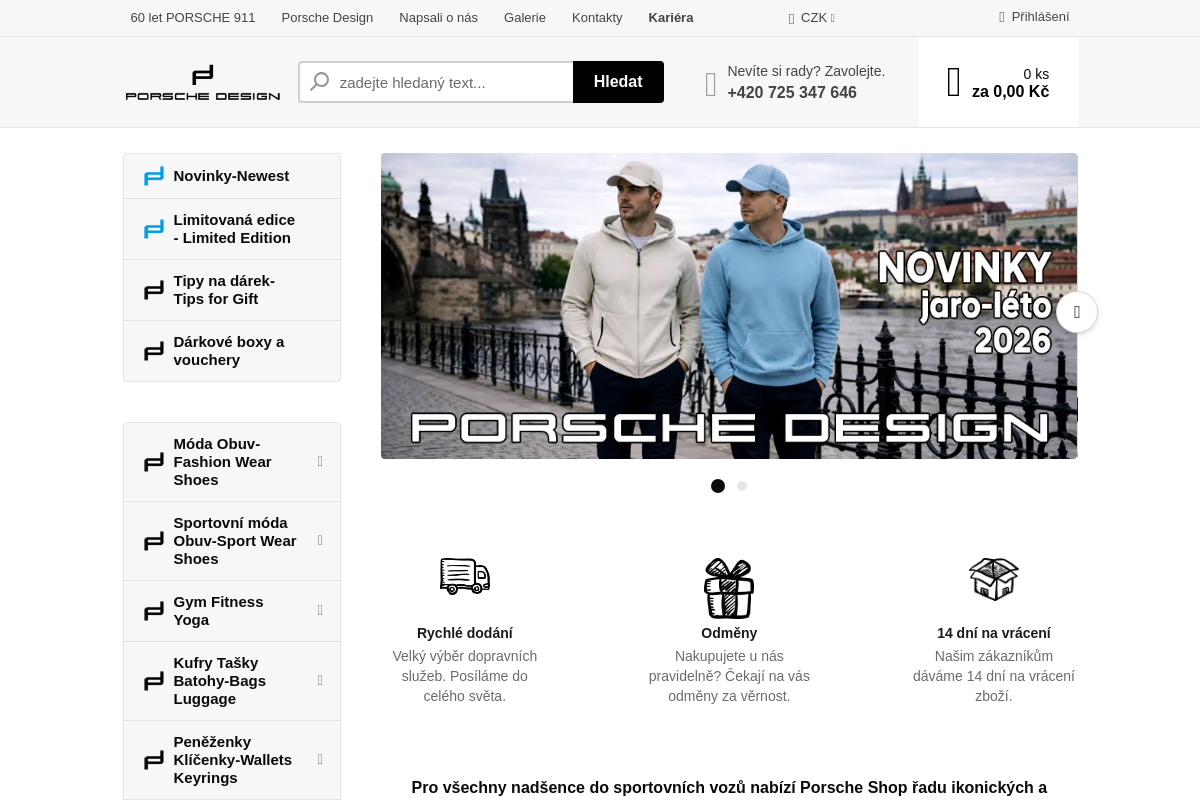Click the fast delivery truck icon
This screenshot has height=800, width=1200.
click(465, 576)
